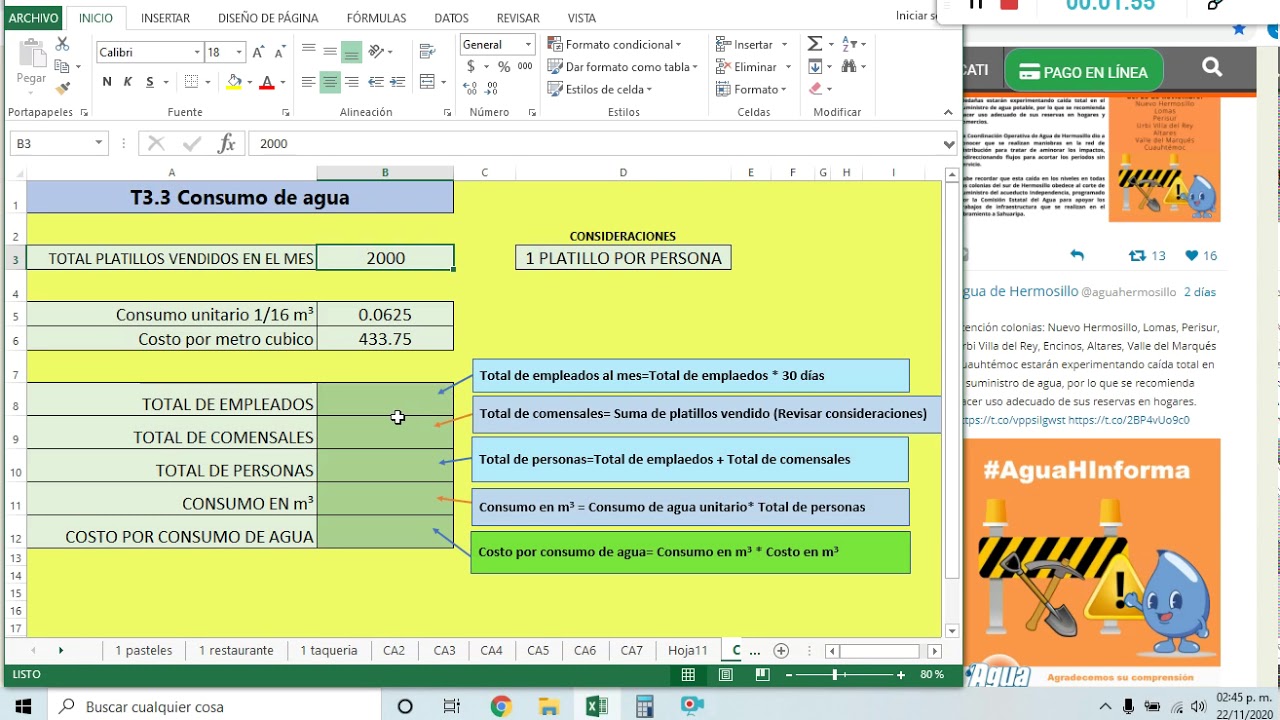Image resolution: width=1280 pixels, height=720 pixels.
Task: Open File Explorer from the taskbar
Action: [x=548, y=706]
